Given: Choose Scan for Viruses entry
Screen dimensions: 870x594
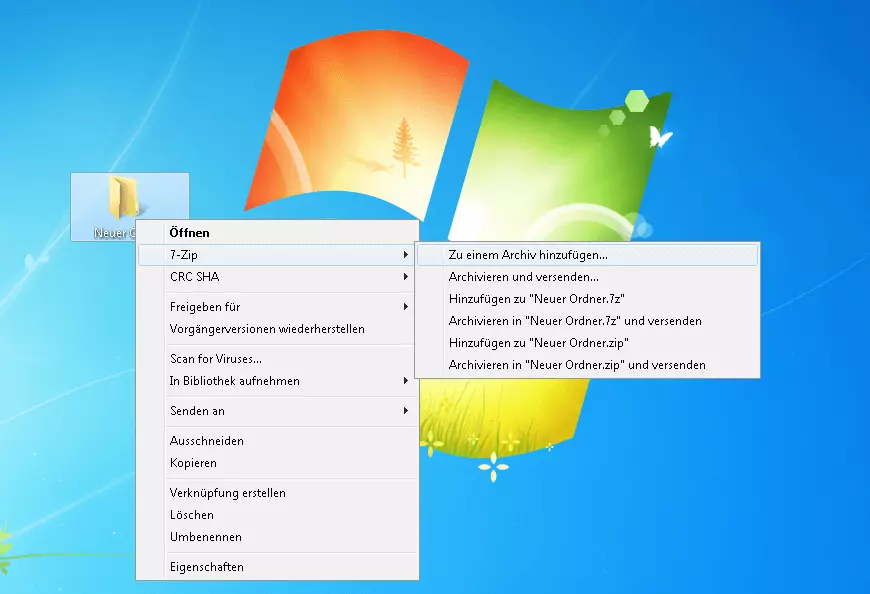Looking at the screenshot, I should 216,359.
